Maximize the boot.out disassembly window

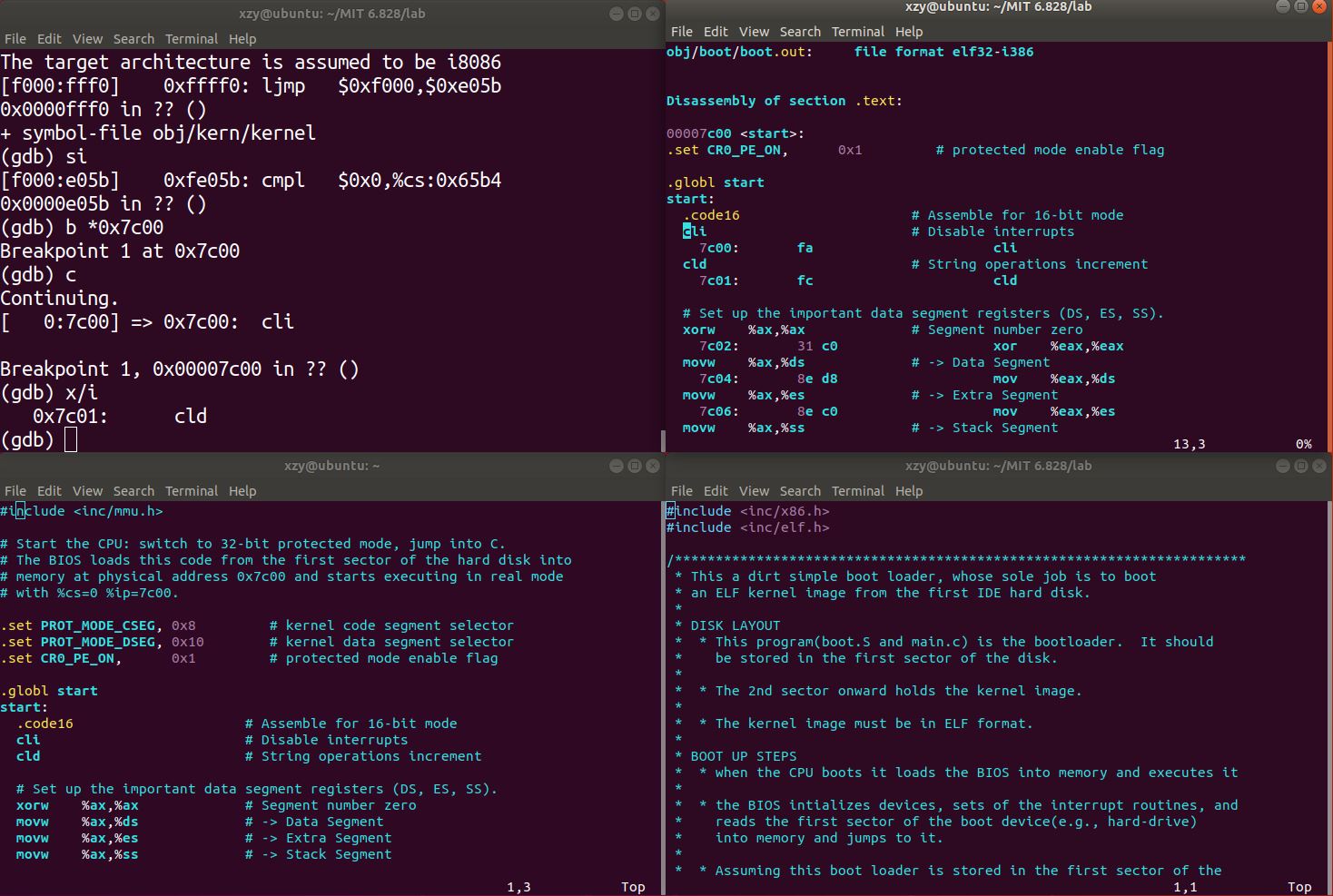coord(1301,6)
